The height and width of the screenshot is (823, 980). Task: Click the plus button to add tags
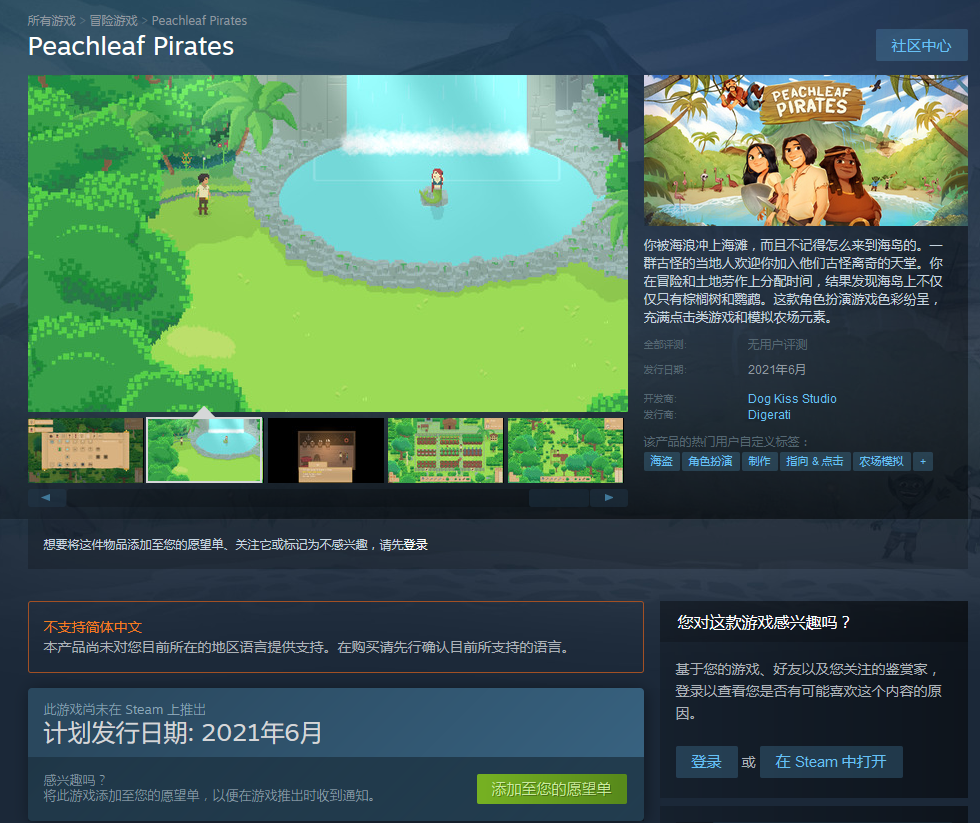coord(923,461)
